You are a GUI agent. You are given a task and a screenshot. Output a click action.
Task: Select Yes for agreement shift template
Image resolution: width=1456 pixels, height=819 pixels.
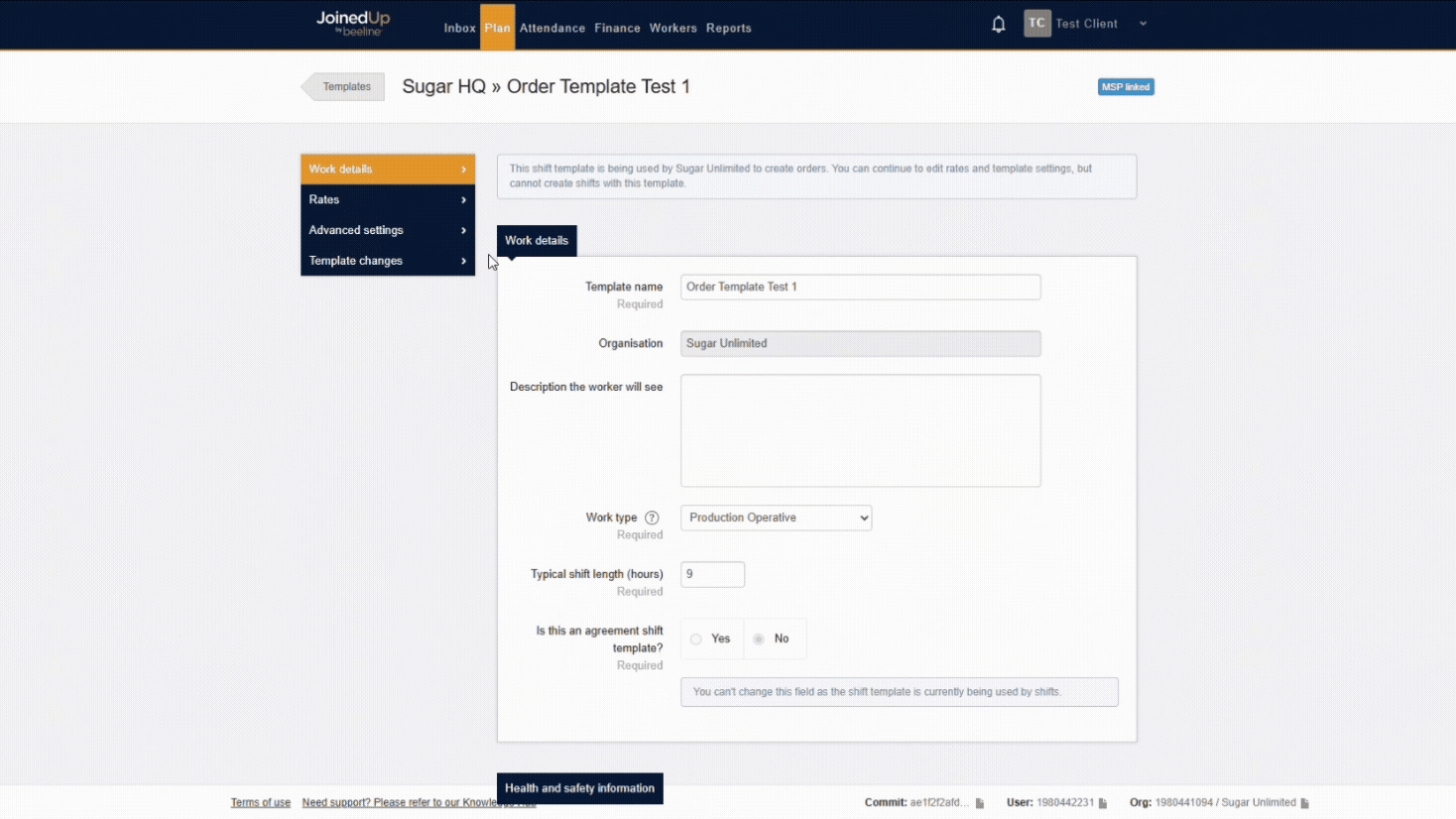tap(696, 640)
